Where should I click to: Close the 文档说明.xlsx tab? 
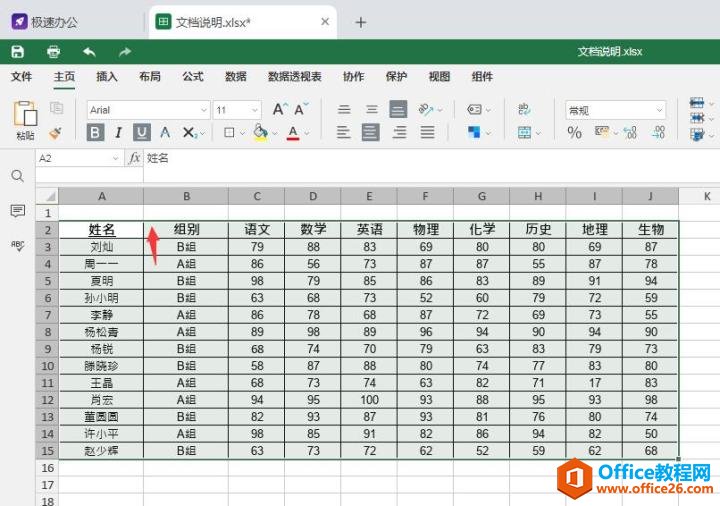(325, 22)
